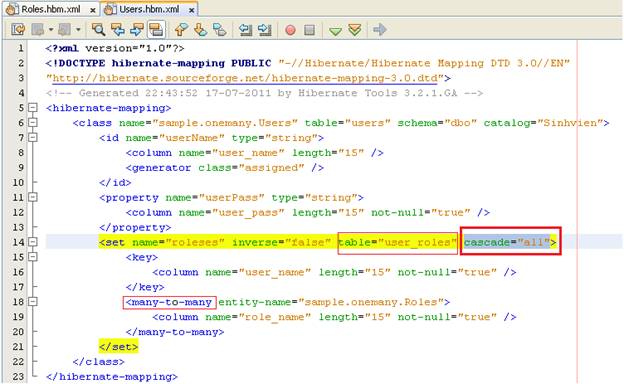Click the </key> closing tag
This screenshot has width=624, height=384.
pos(145,287)
